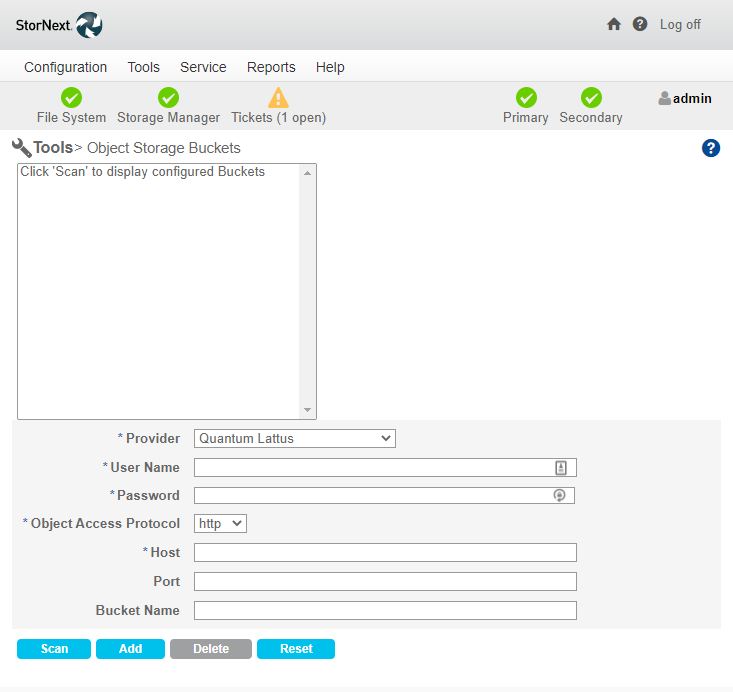The width and height of the screenshot is (733, 692).
Task: Click the Primary label
Action: pos(525,117)
